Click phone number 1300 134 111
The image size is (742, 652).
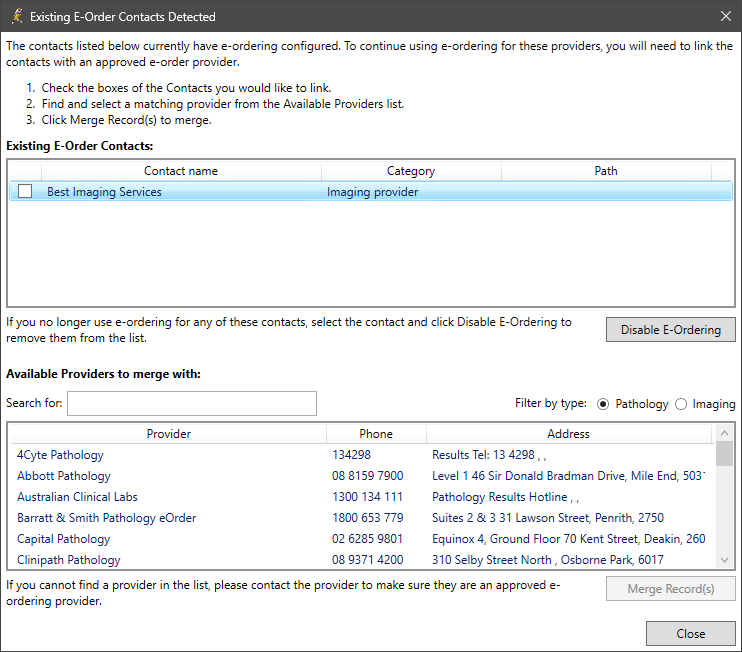[x=367, y=497]
